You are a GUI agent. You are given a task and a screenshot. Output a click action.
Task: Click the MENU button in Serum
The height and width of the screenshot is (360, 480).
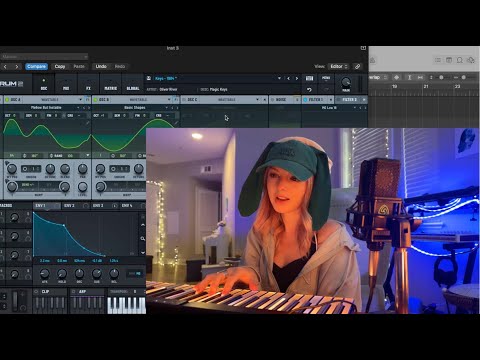[326, 78]
